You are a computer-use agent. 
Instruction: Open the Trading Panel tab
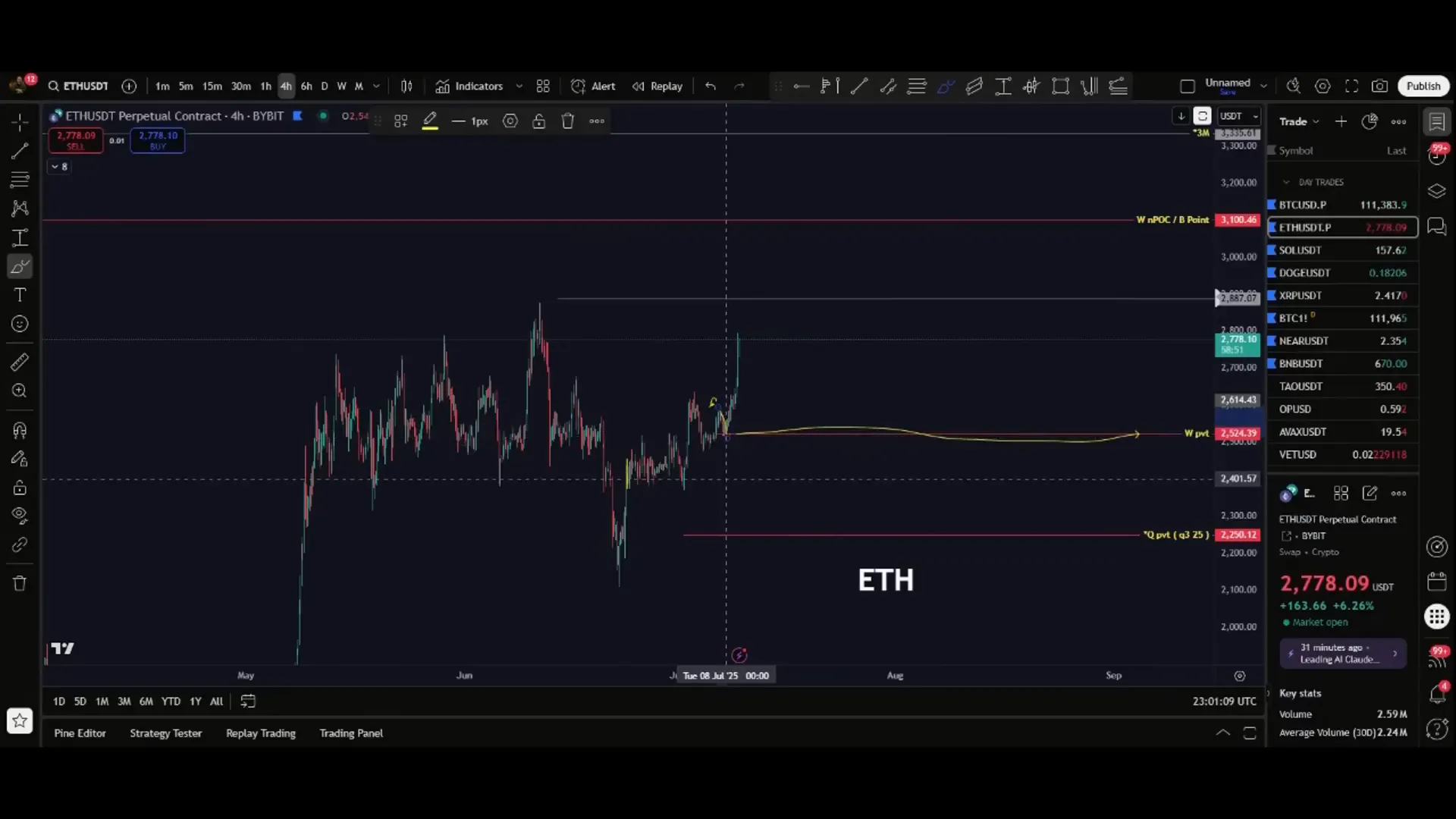(351, 733)
